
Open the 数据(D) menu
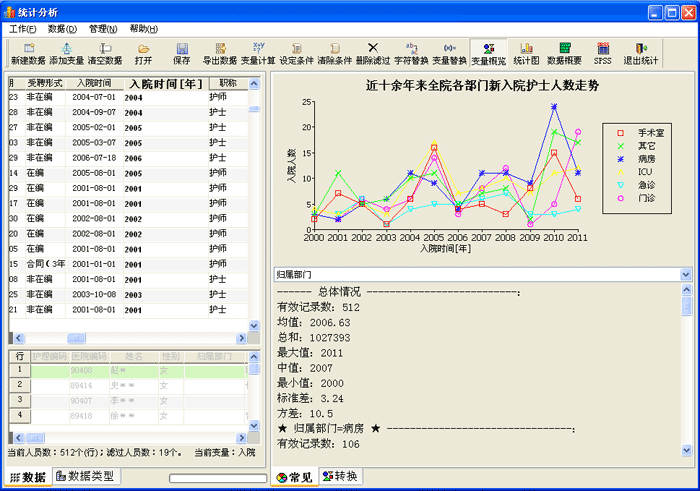62,29
